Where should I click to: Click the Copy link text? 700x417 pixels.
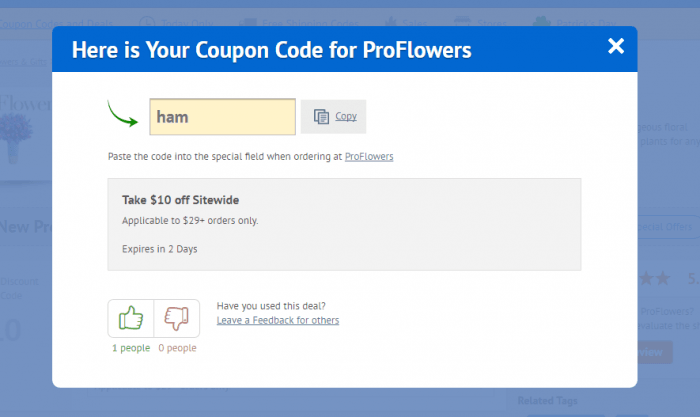click(346, 117)
